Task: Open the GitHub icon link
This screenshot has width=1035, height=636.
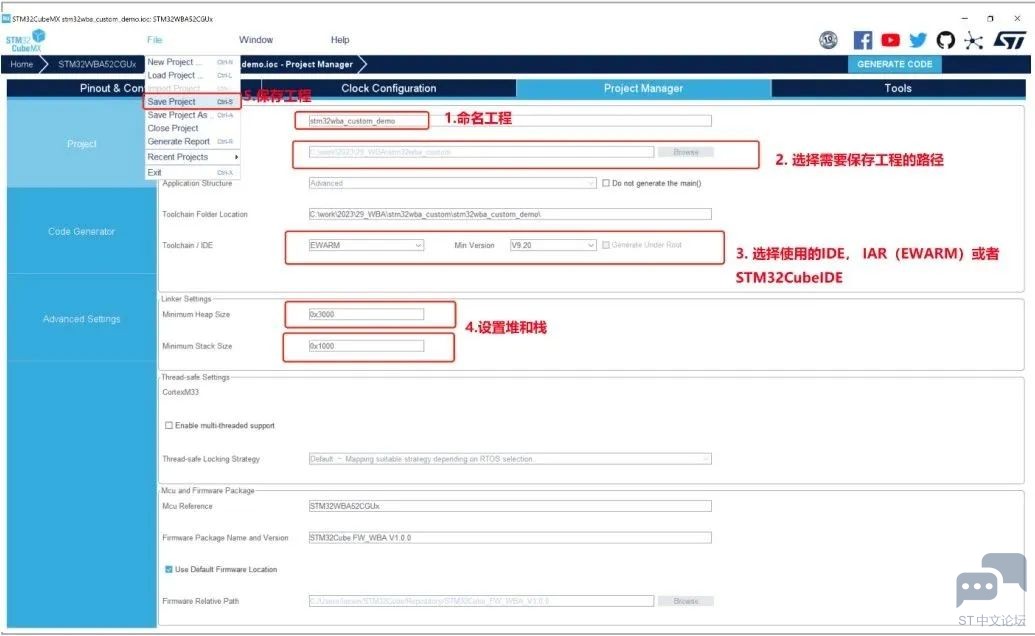Action: 945,40
